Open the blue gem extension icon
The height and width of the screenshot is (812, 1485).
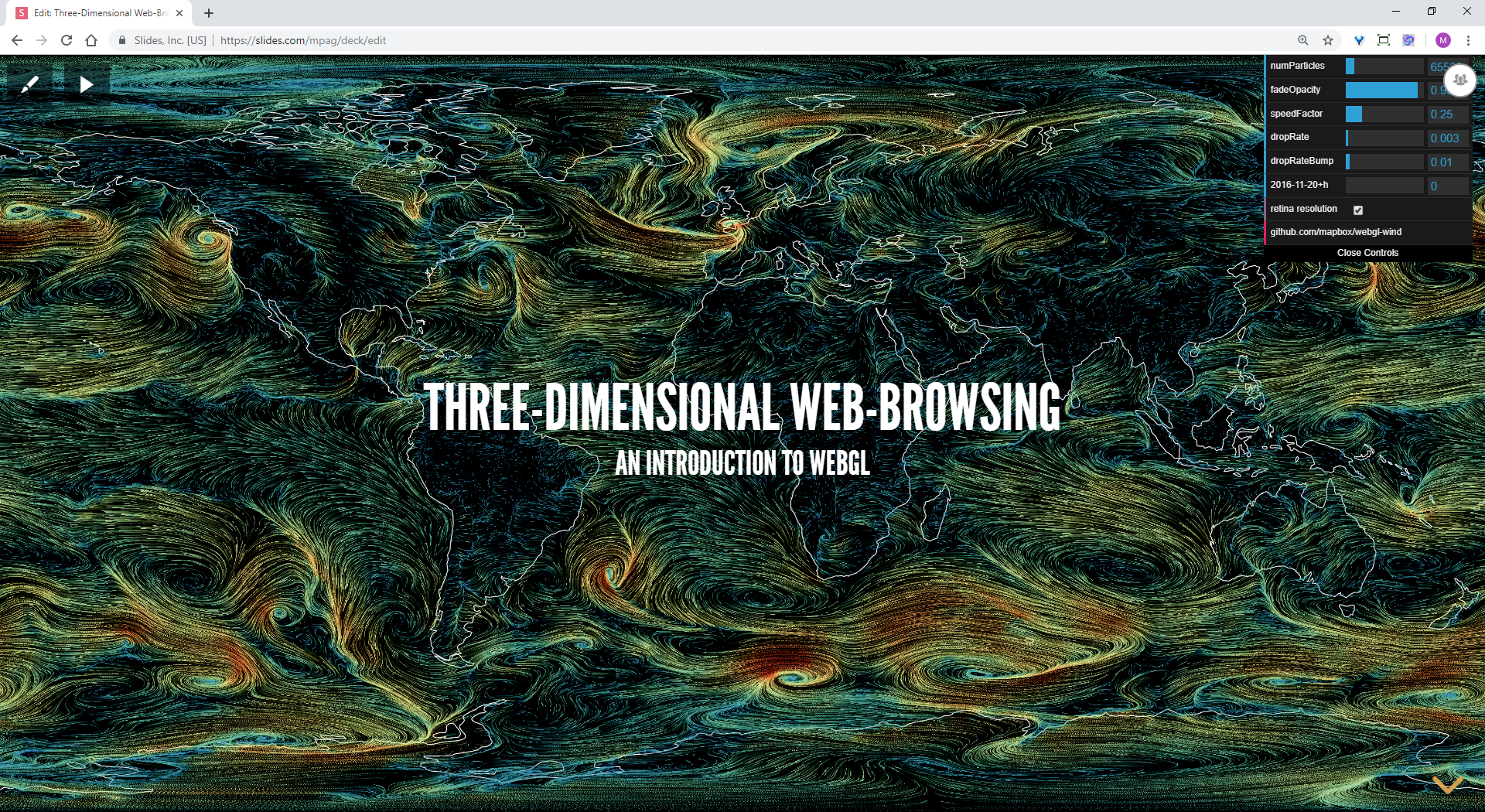[x=1359, y=40]
